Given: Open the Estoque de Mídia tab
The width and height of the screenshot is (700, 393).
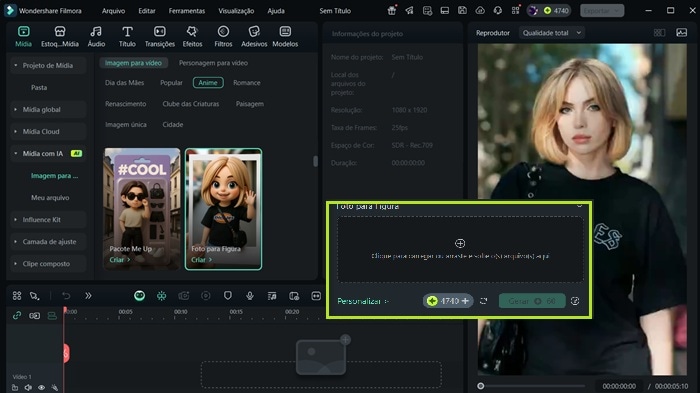Looking at the screenshot, I should coord(60,37).
